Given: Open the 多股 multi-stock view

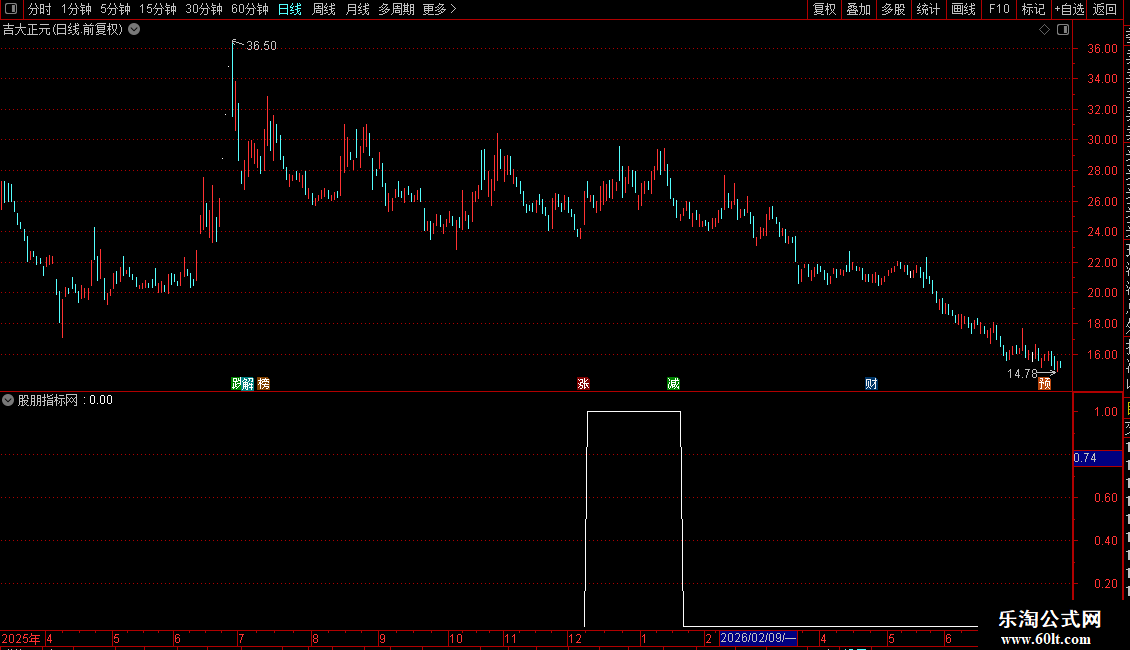Looking at the screenshot, I should click(893, 9).
